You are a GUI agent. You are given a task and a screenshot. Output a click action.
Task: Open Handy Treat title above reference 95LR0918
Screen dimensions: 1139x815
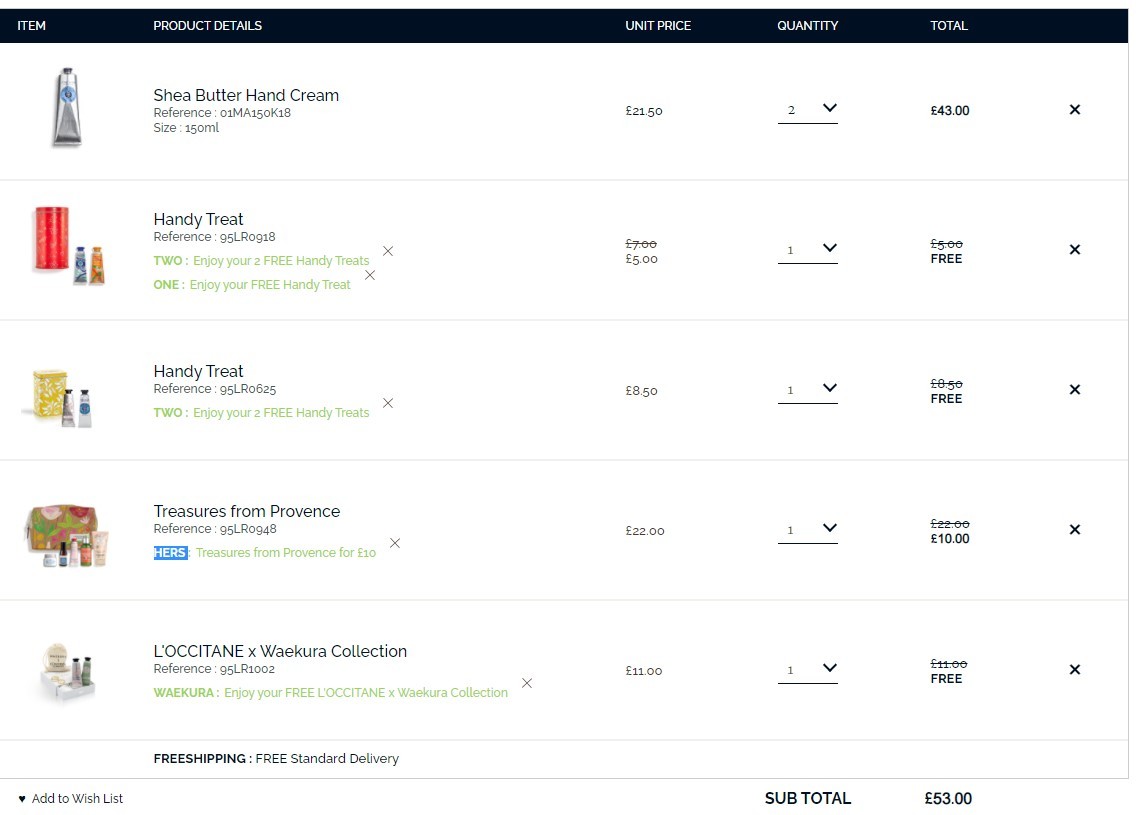[x=198, y=219]
